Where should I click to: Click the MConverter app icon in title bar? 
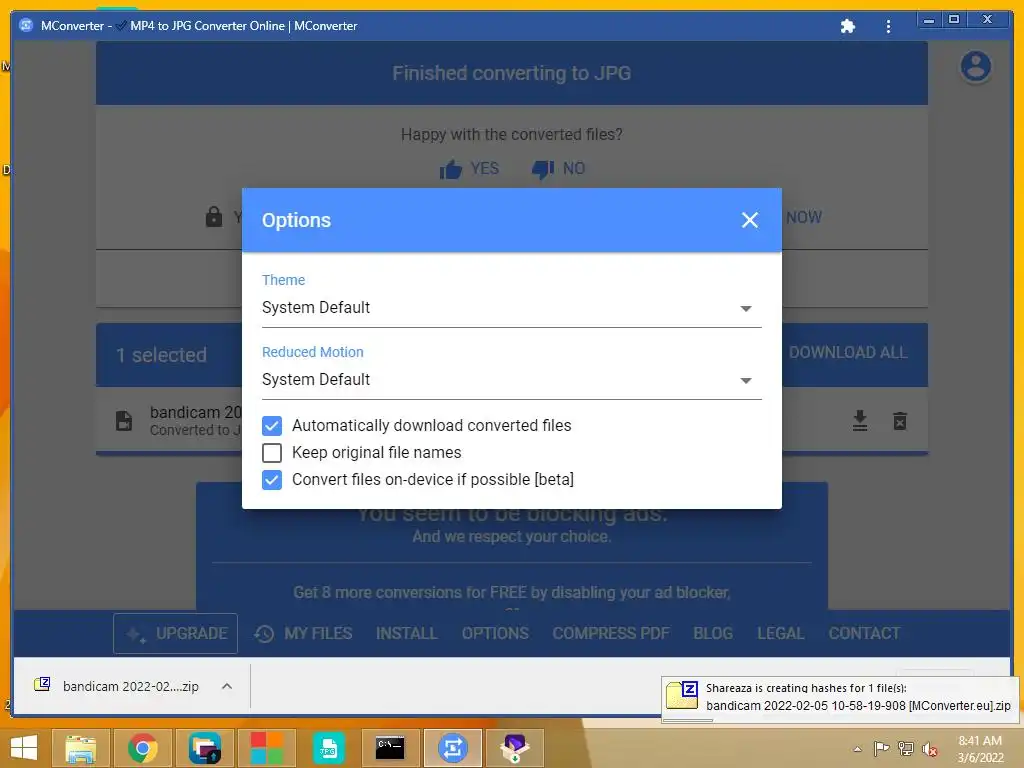[26, 25]
